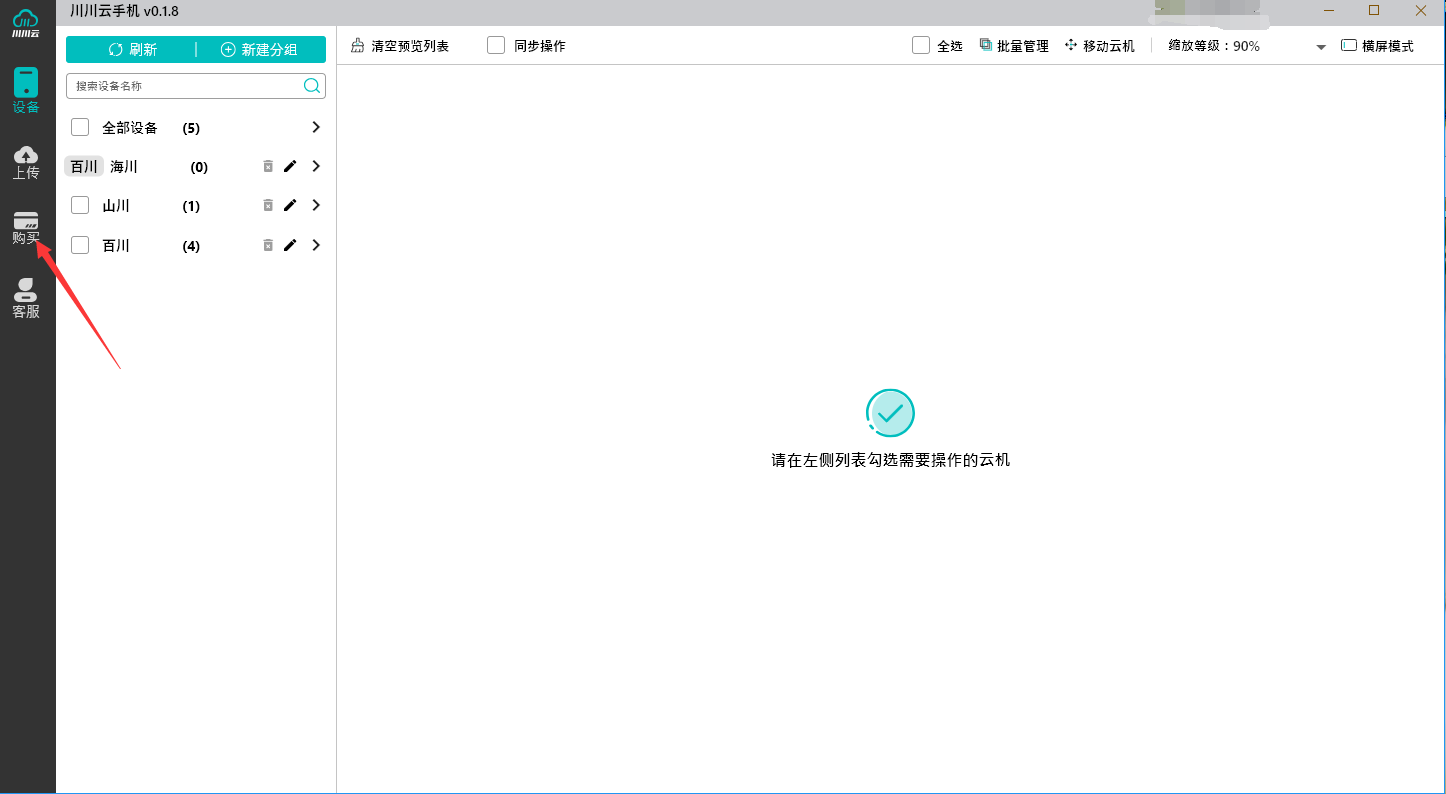Create a group with 新建分组
The height and width of the screenshot is (794, 1446).
point(262,49)
